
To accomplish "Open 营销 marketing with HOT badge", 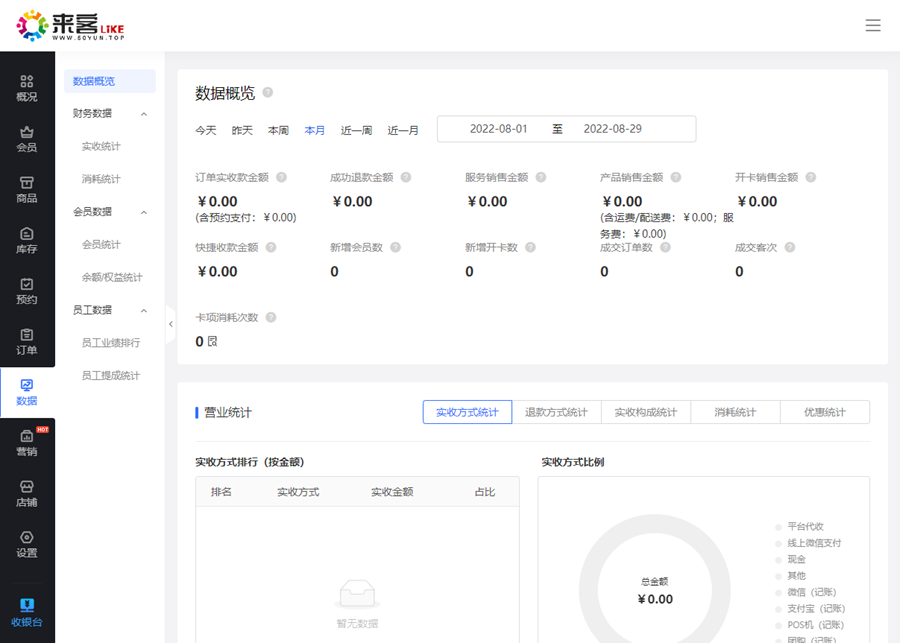I will pyautogui.click(x=27, y=443).
